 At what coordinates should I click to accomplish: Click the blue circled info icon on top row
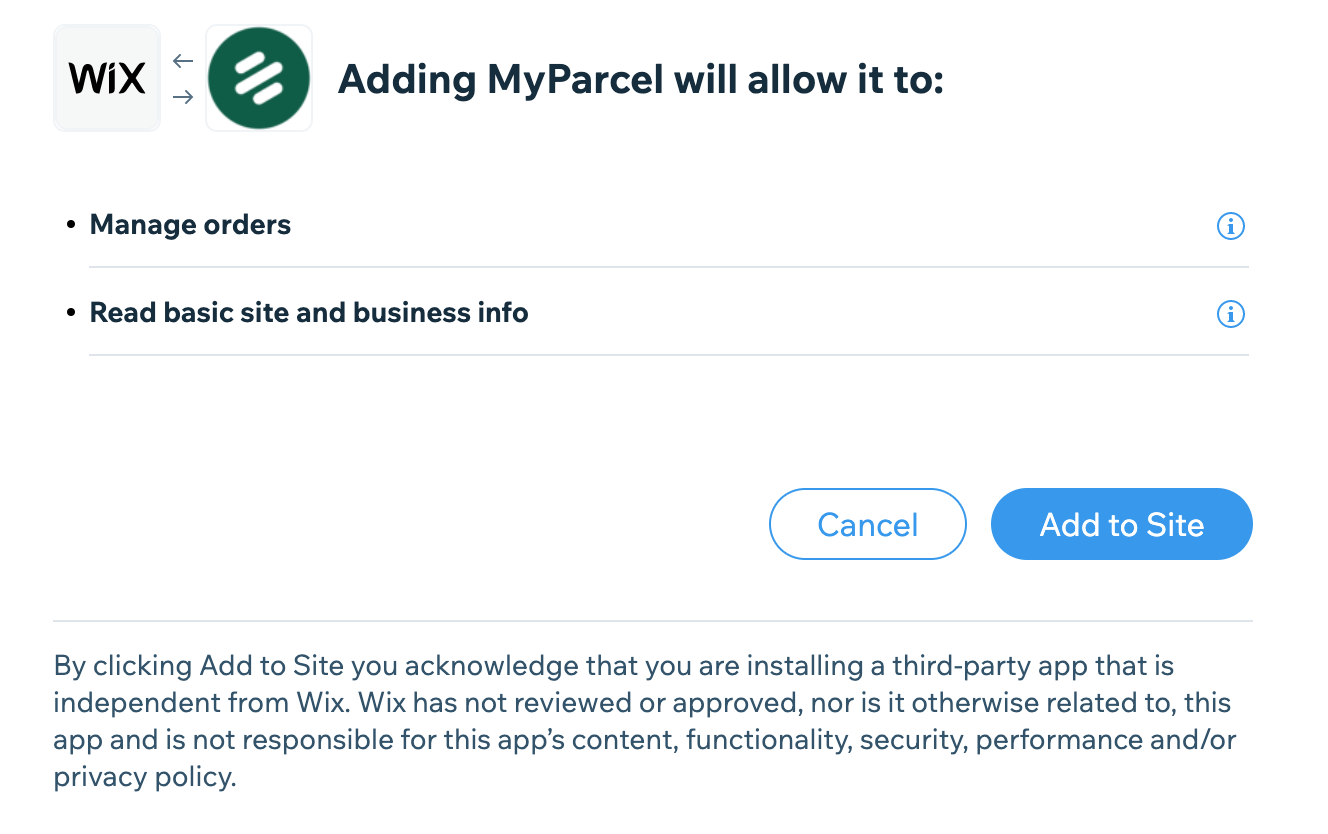point(1230,226)
